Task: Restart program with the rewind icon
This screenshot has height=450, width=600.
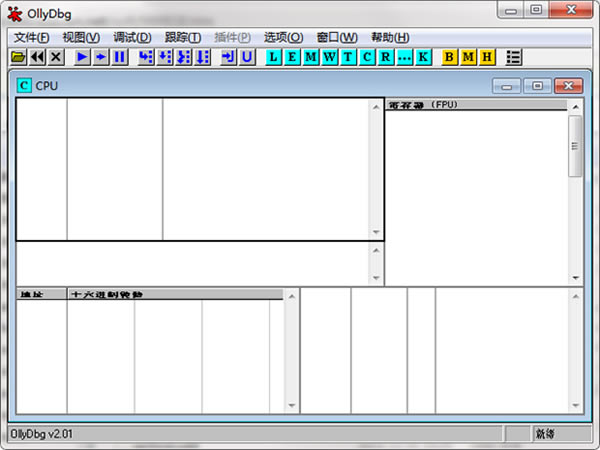Action: (37, 57)
